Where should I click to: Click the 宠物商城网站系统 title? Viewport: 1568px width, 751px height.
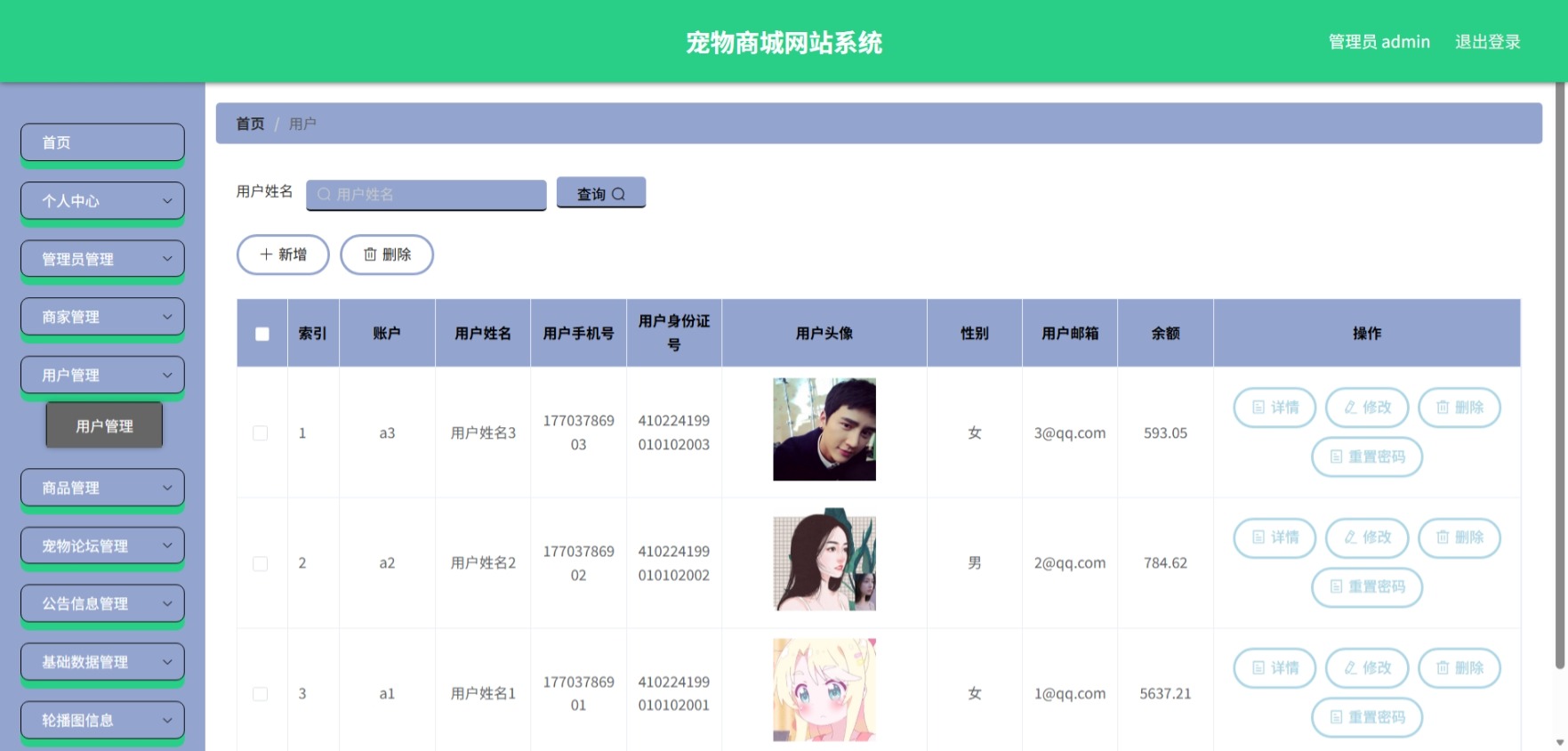784,43
